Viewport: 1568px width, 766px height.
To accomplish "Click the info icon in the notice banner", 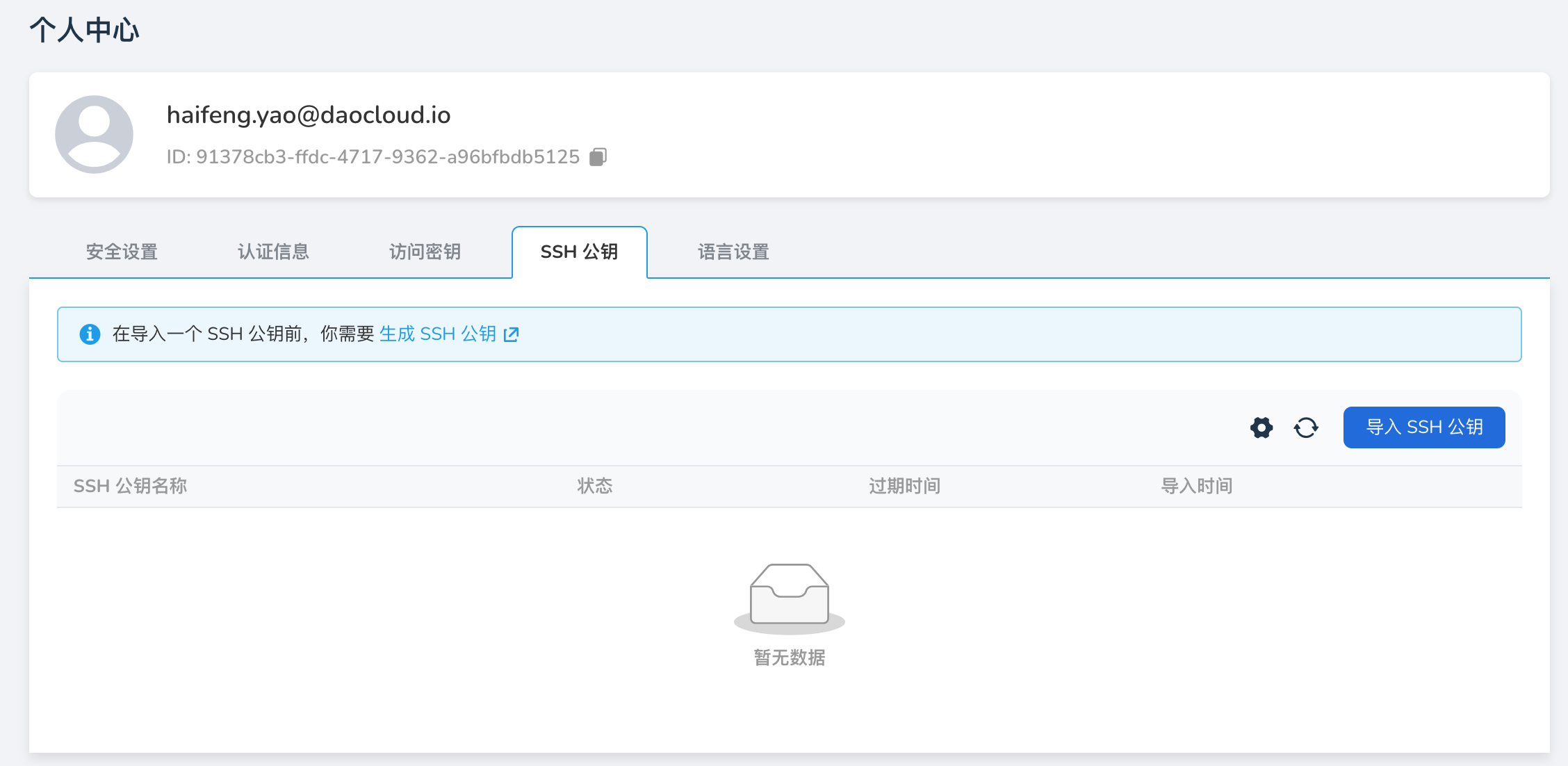I will [90, 334].
